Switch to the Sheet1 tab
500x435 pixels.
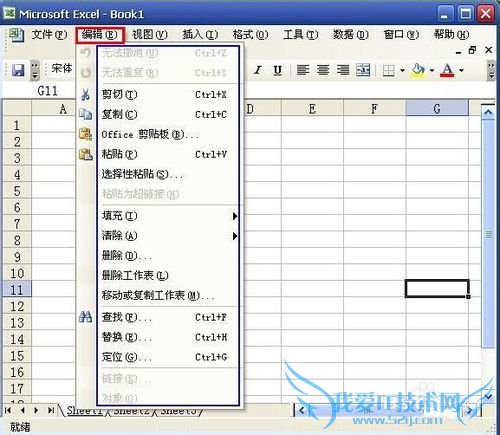point(85,410)
